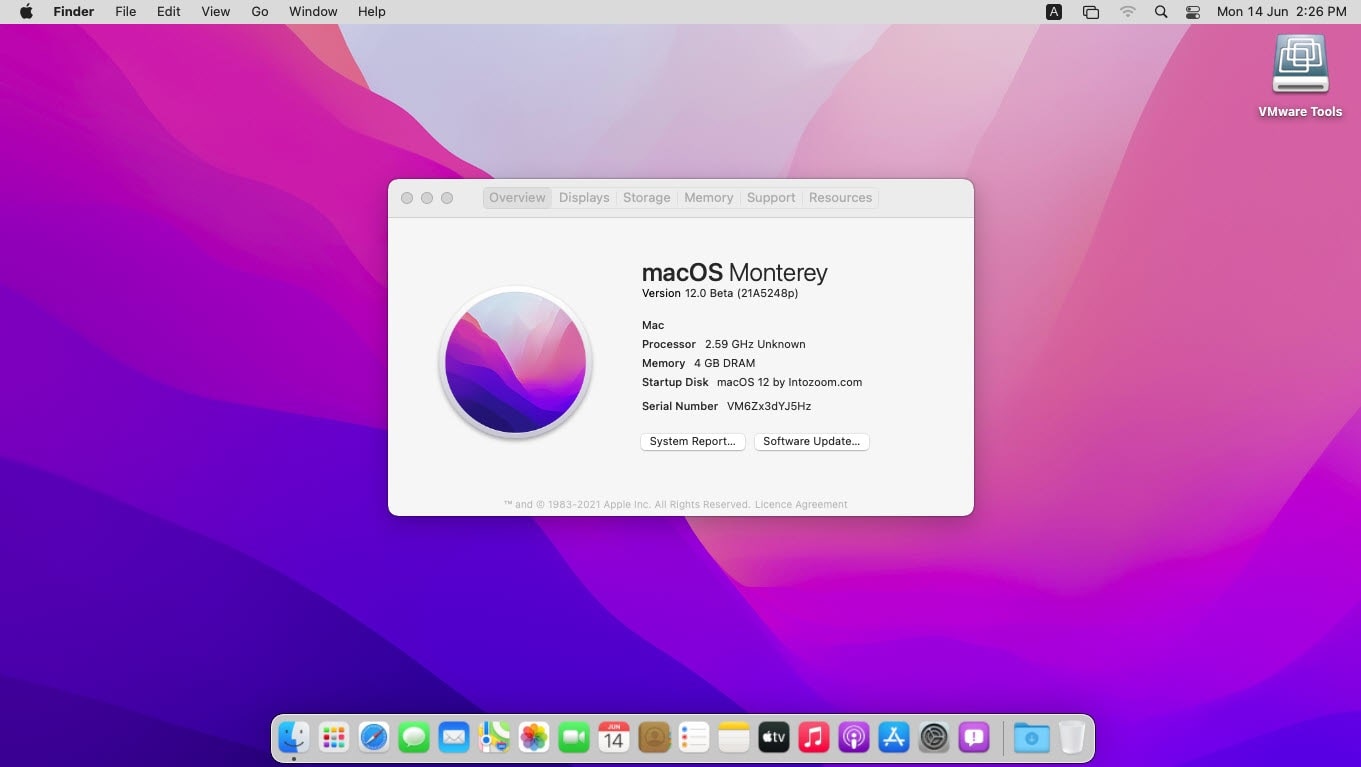Click the "macOS Monterey" heading
The height and width of the screenshot is (767, 1361).
(735, 272)
